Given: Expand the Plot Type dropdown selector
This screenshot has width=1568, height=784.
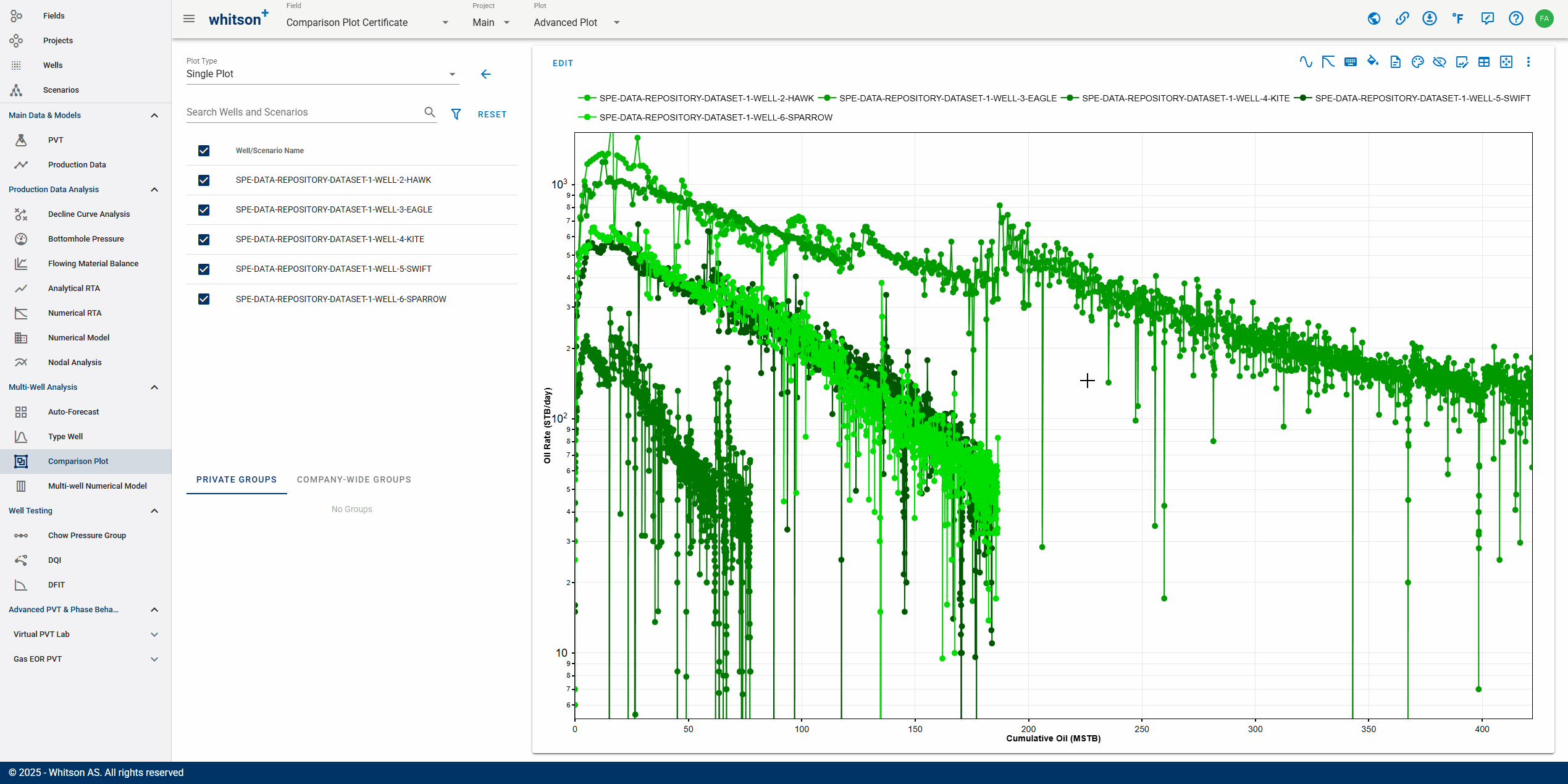Looking at the screenshot, I should coord(452,74).
